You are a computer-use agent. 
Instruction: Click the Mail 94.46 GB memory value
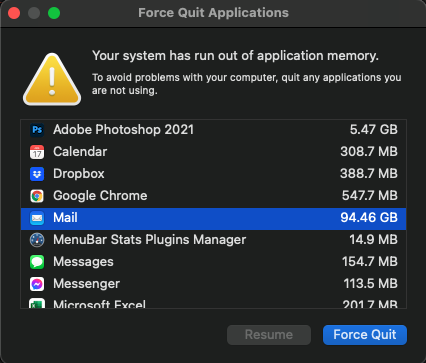click(369, 218)
